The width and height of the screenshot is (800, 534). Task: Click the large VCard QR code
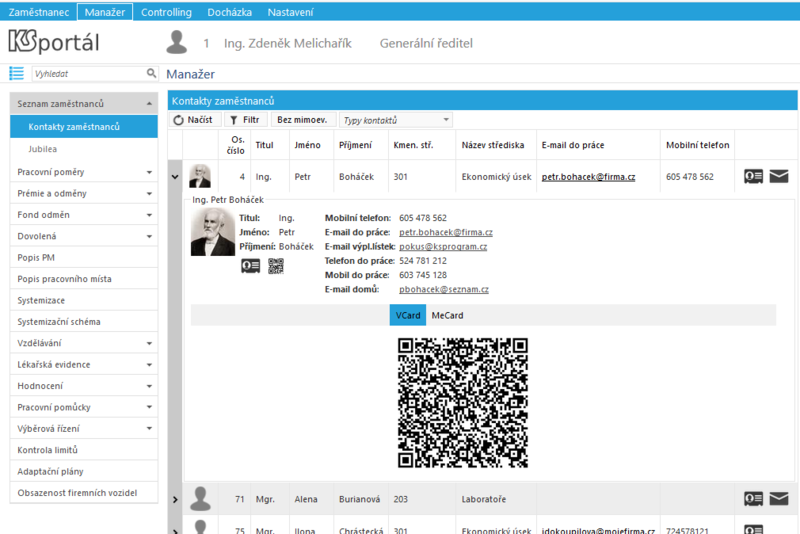pos(463,402)
